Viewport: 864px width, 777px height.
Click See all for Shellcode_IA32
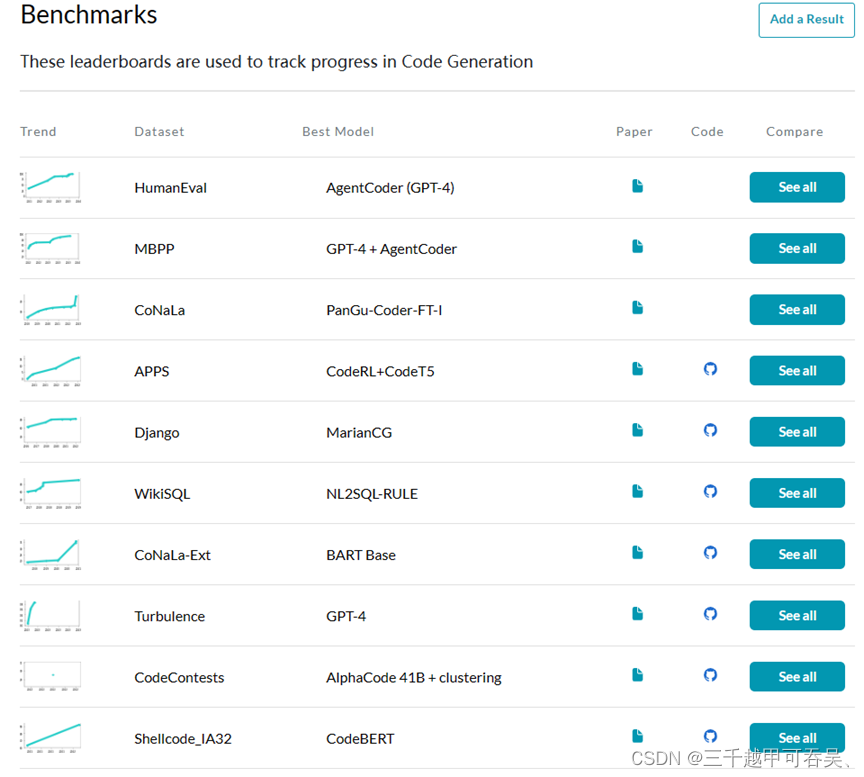797,738
